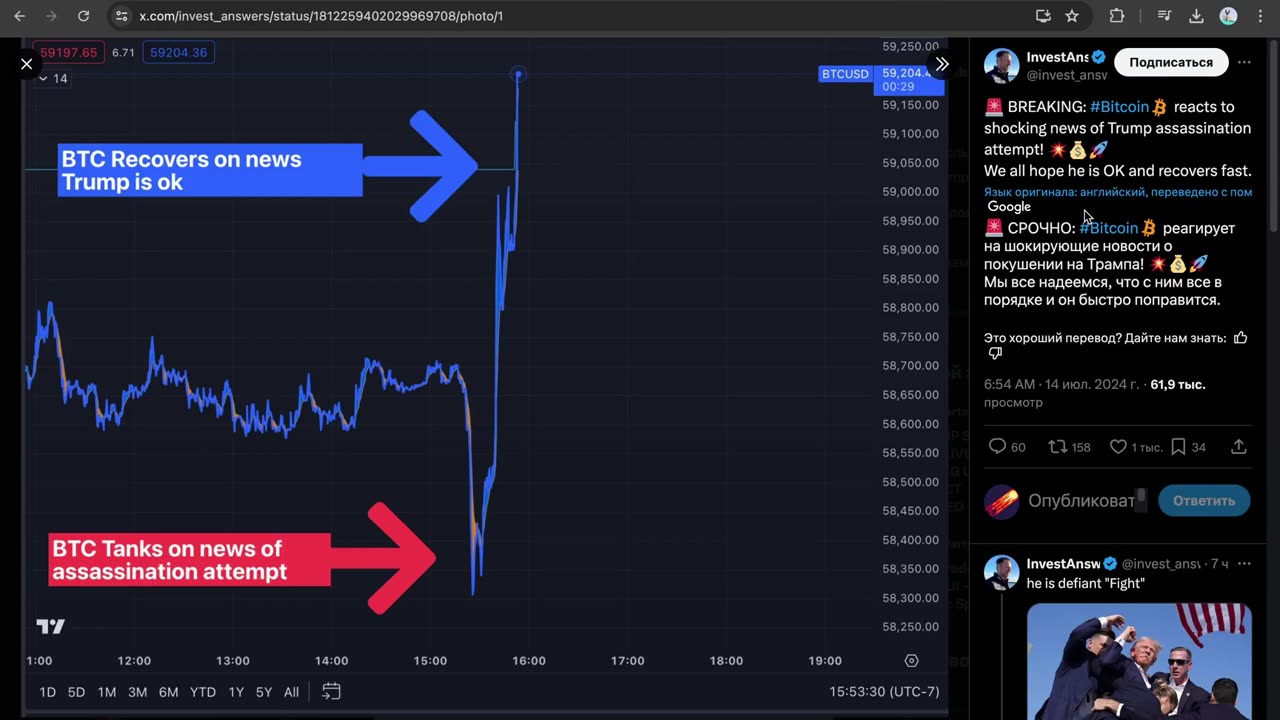Rate translation with thumbs down
The width and height of the screenshot is (1280, 720).
point(995,353)
